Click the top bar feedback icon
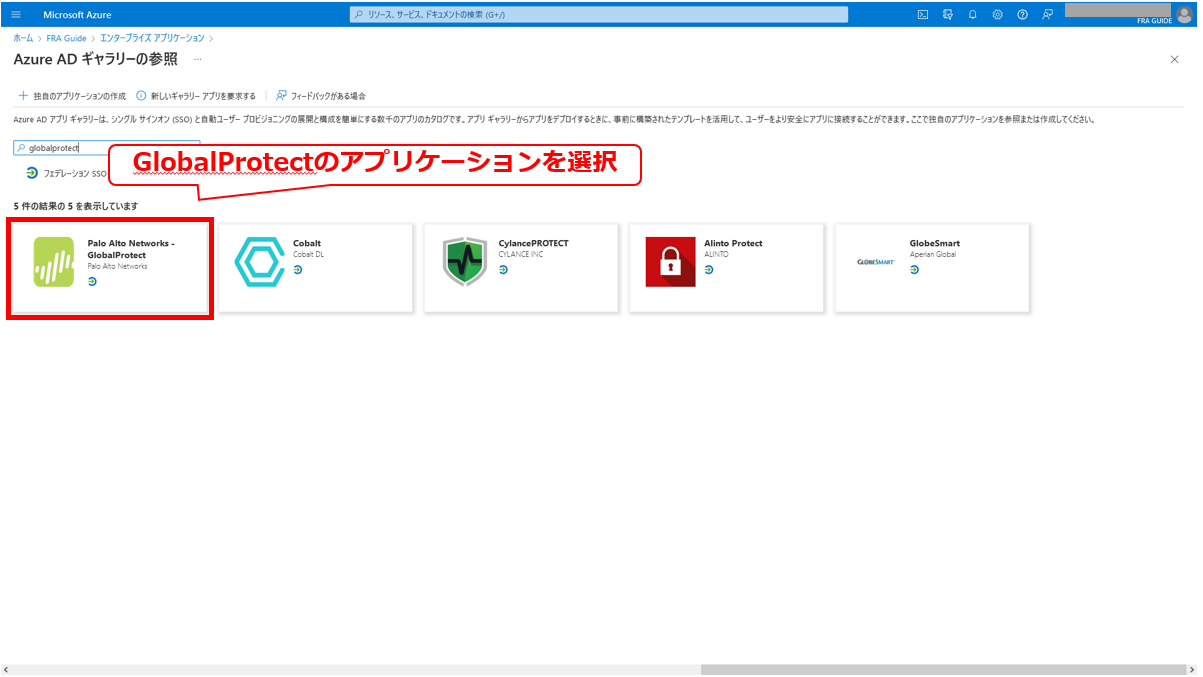The image size is (1203, 677). (x=1047, y=14)
